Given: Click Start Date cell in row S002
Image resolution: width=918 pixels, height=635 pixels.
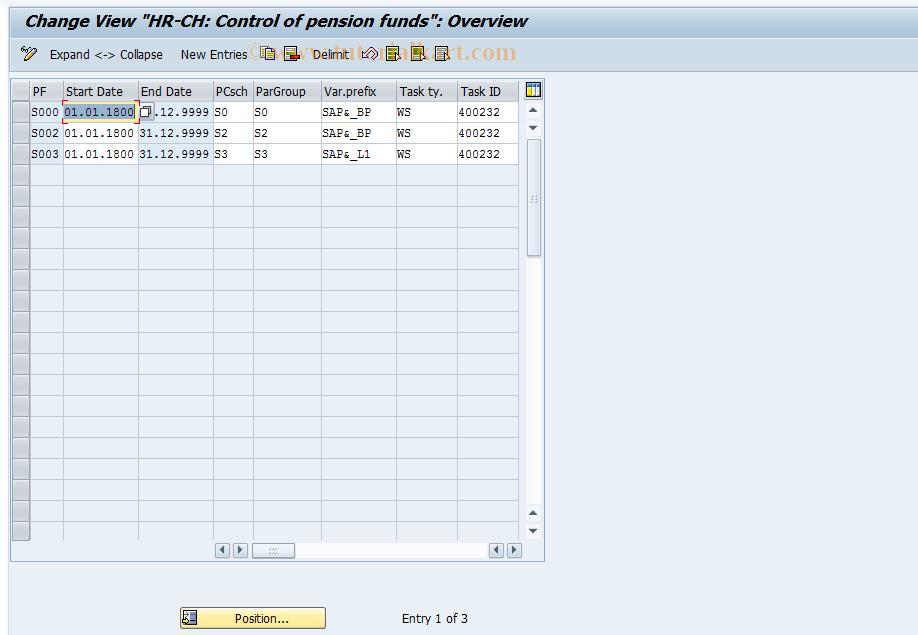Looking at the screenshot, I should 101,133.
